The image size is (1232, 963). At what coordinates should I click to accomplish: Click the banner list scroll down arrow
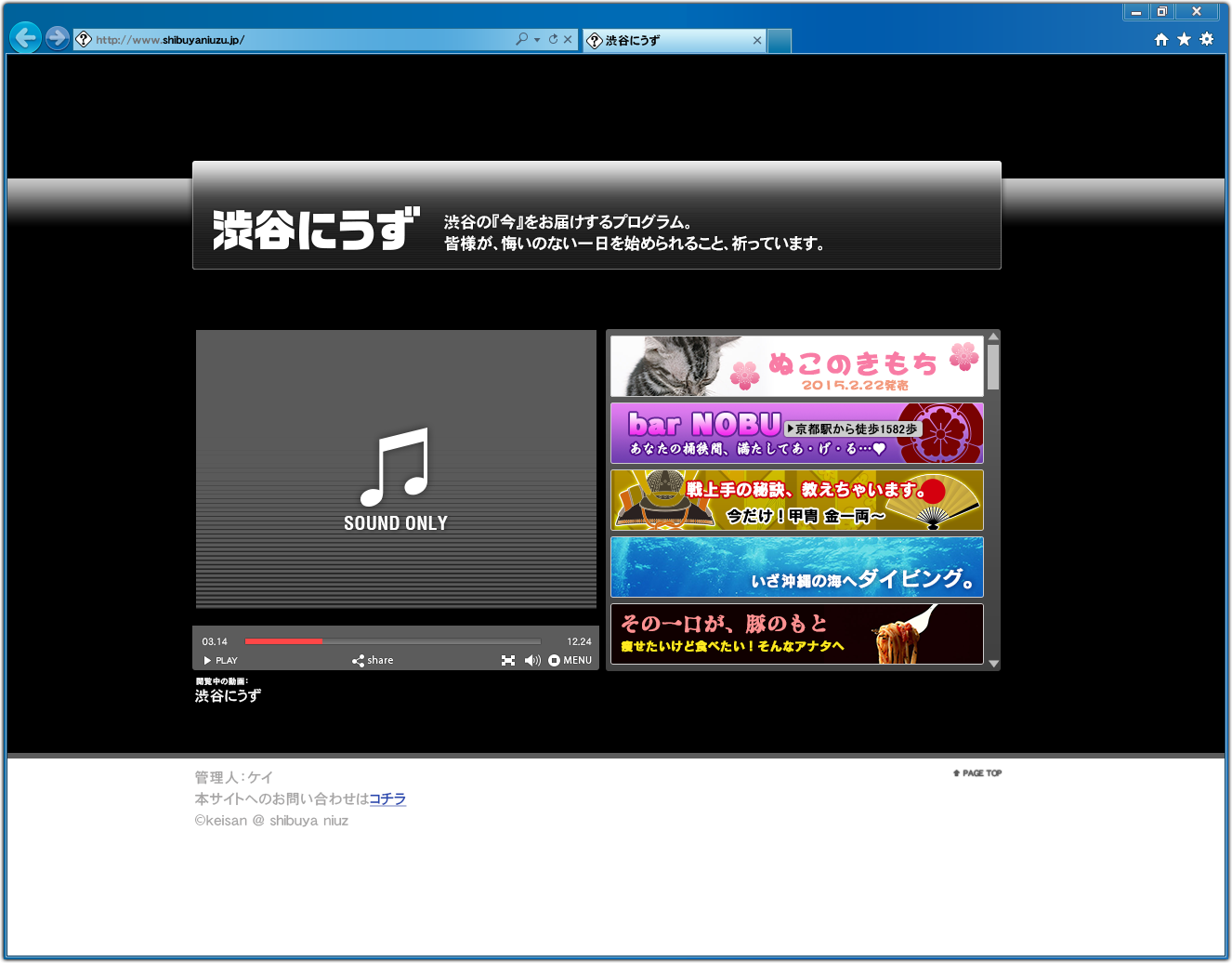click(993, 664)
